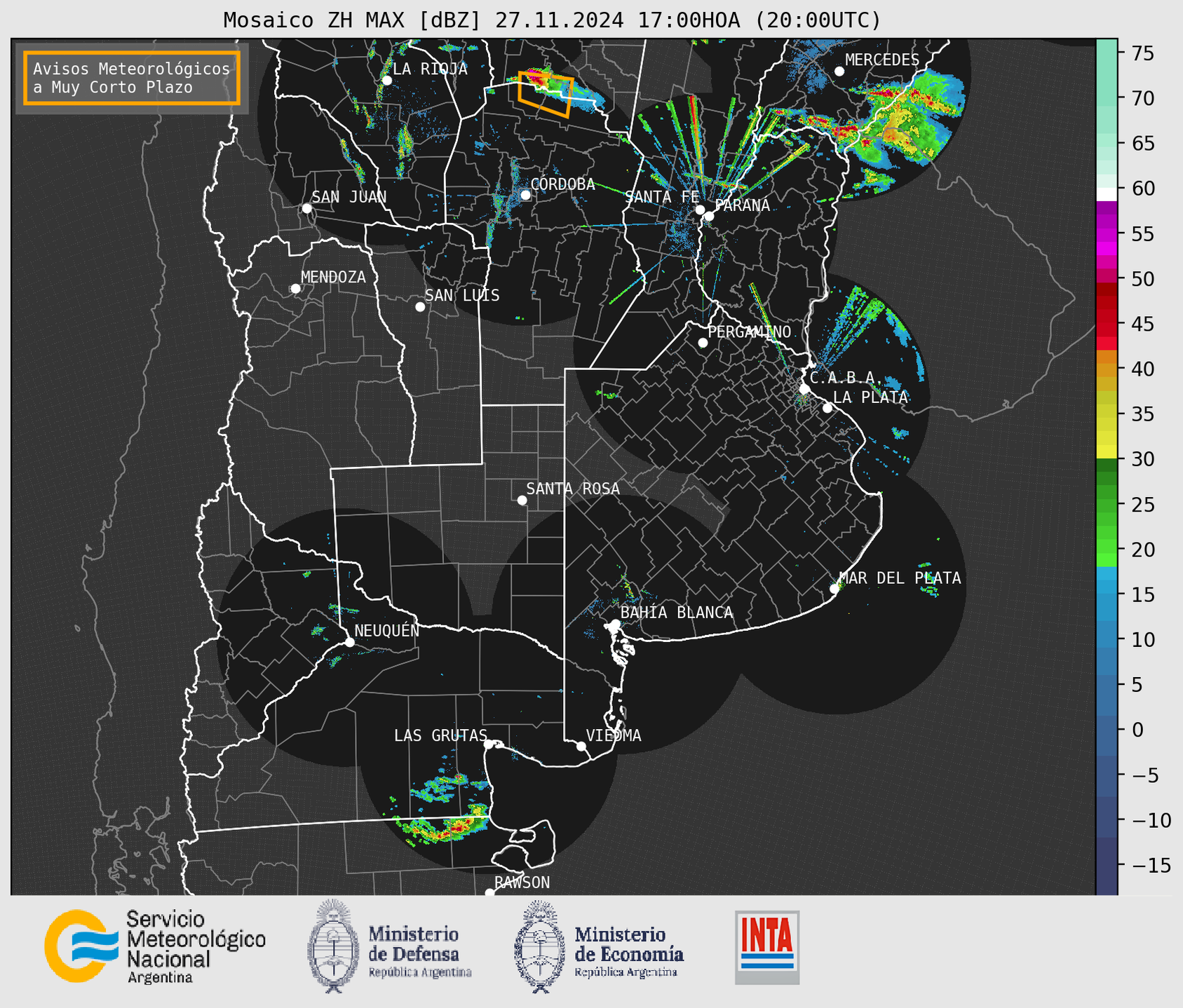Click the BAHÍA BLANCA label text

click(x=677, y=613)
